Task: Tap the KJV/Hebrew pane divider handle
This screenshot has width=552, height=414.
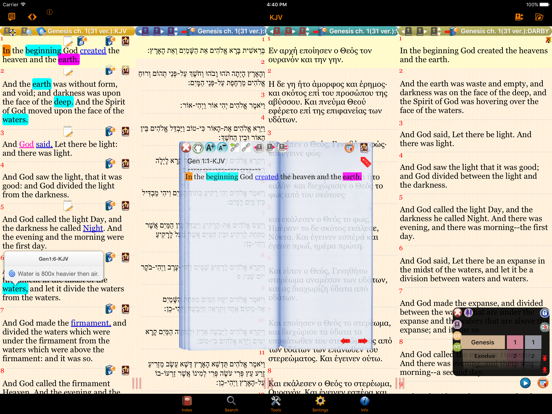Action: coord(137,383)
